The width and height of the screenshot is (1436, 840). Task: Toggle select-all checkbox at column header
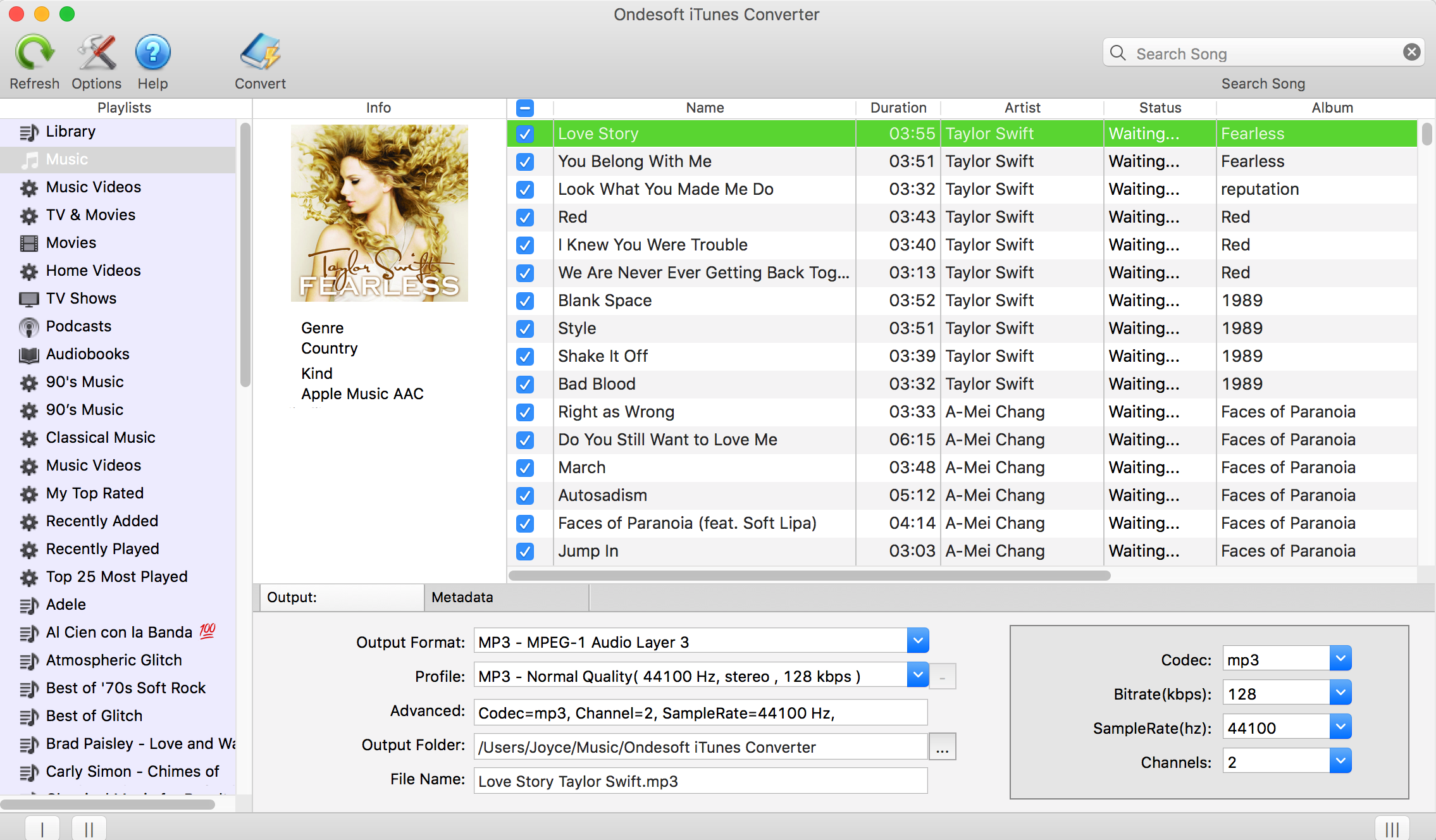point(525,108)
